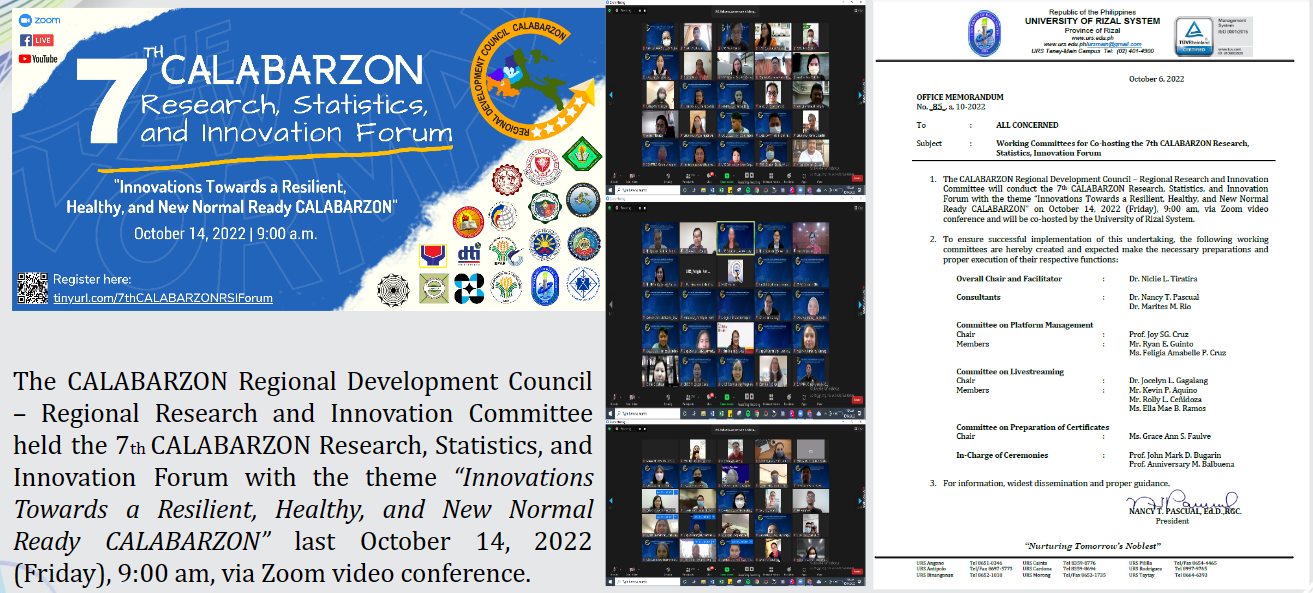The image size is (1313, 593).
Task: Click the YouTube logo on the banner
Action: coord(38,59)
